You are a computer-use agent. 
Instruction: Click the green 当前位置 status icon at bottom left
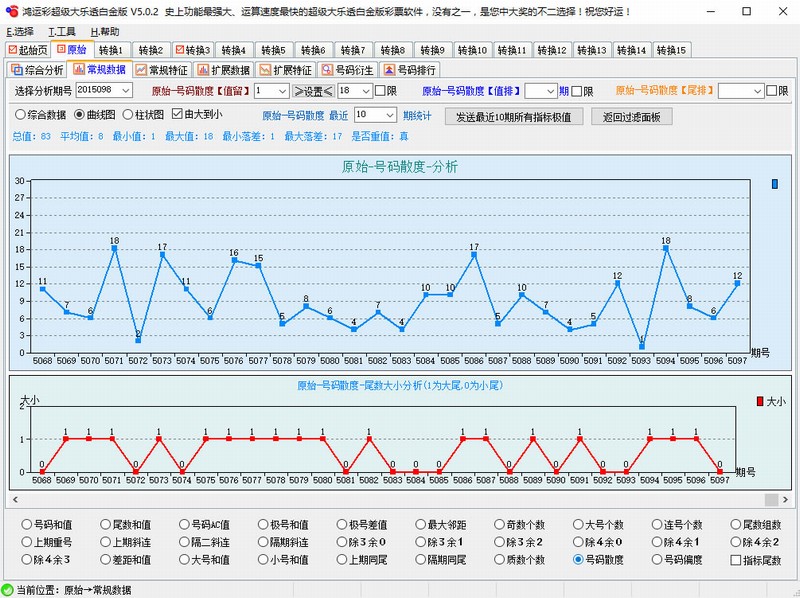8,588
